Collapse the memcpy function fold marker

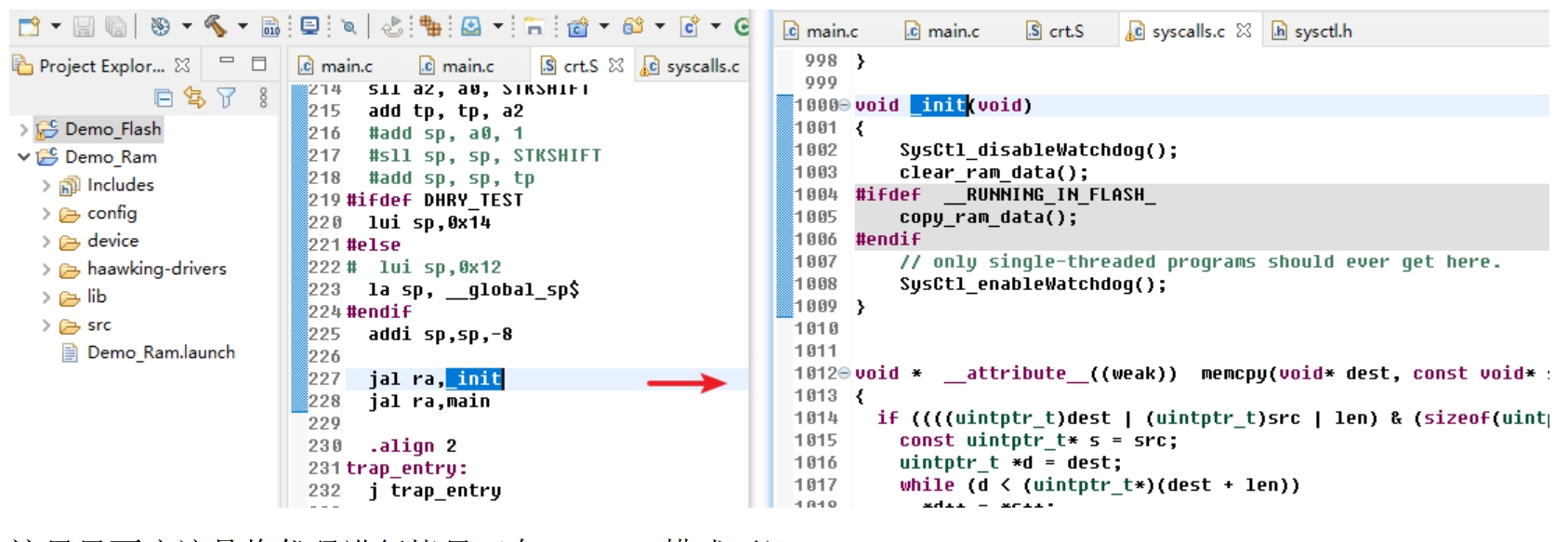tap(845, 374)
